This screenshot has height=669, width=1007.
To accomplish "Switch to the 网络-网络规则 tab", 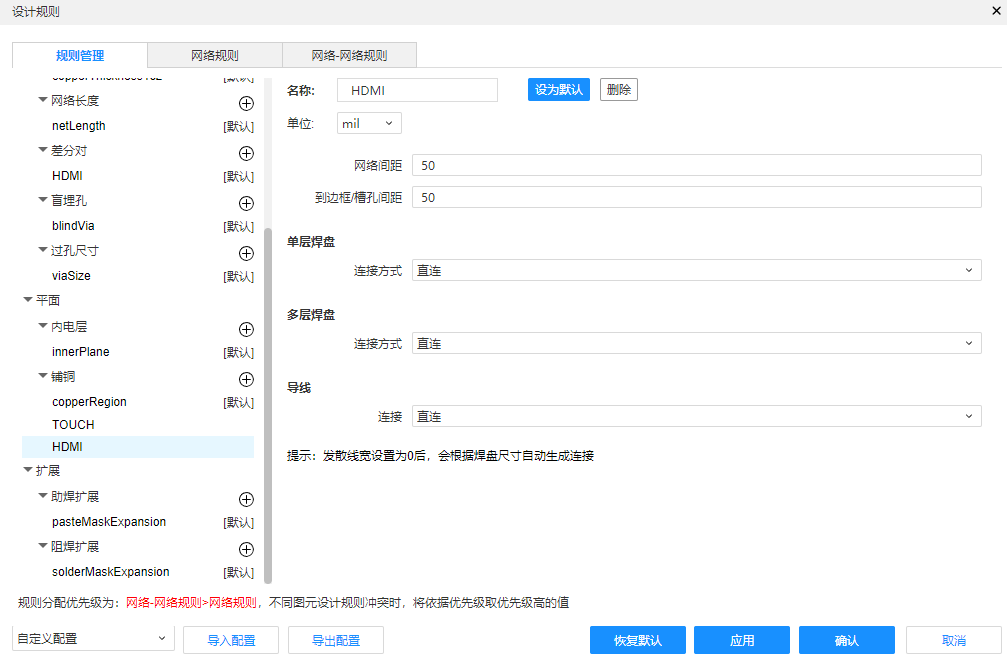I will click(349, 55).
